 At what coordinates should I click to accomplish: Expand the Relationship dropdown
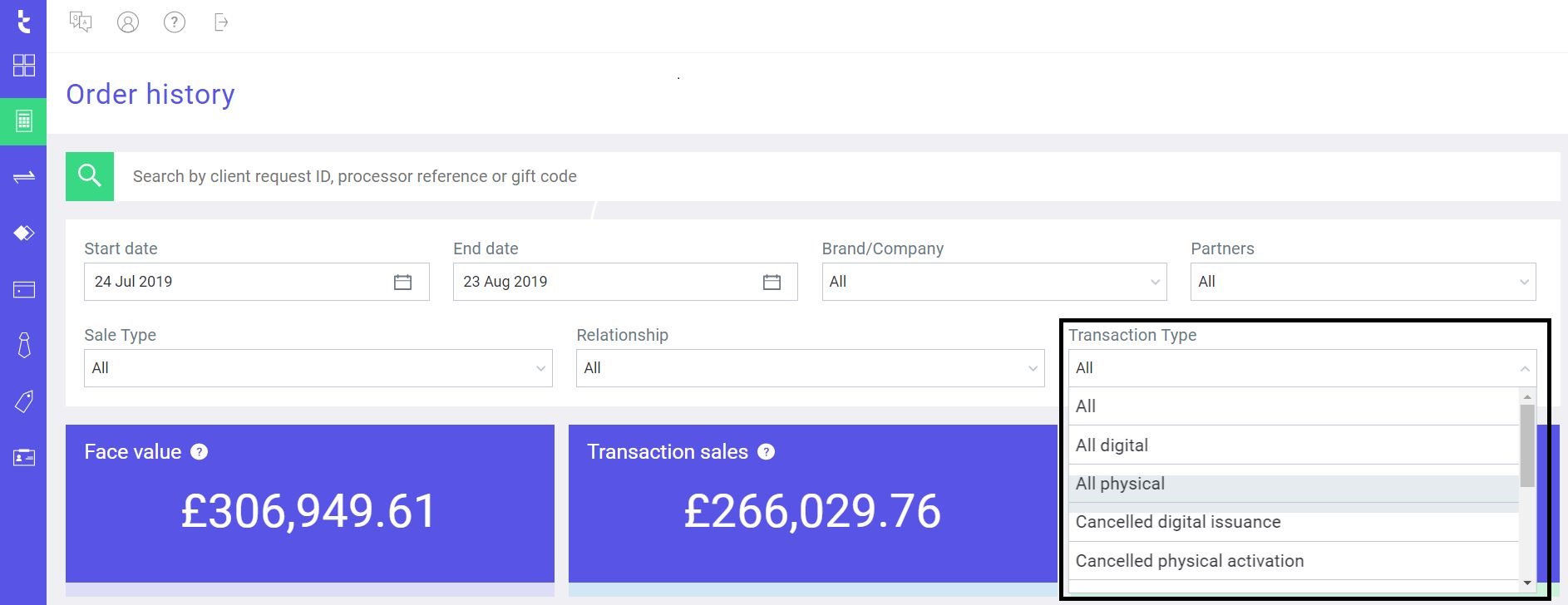[809, 368]
